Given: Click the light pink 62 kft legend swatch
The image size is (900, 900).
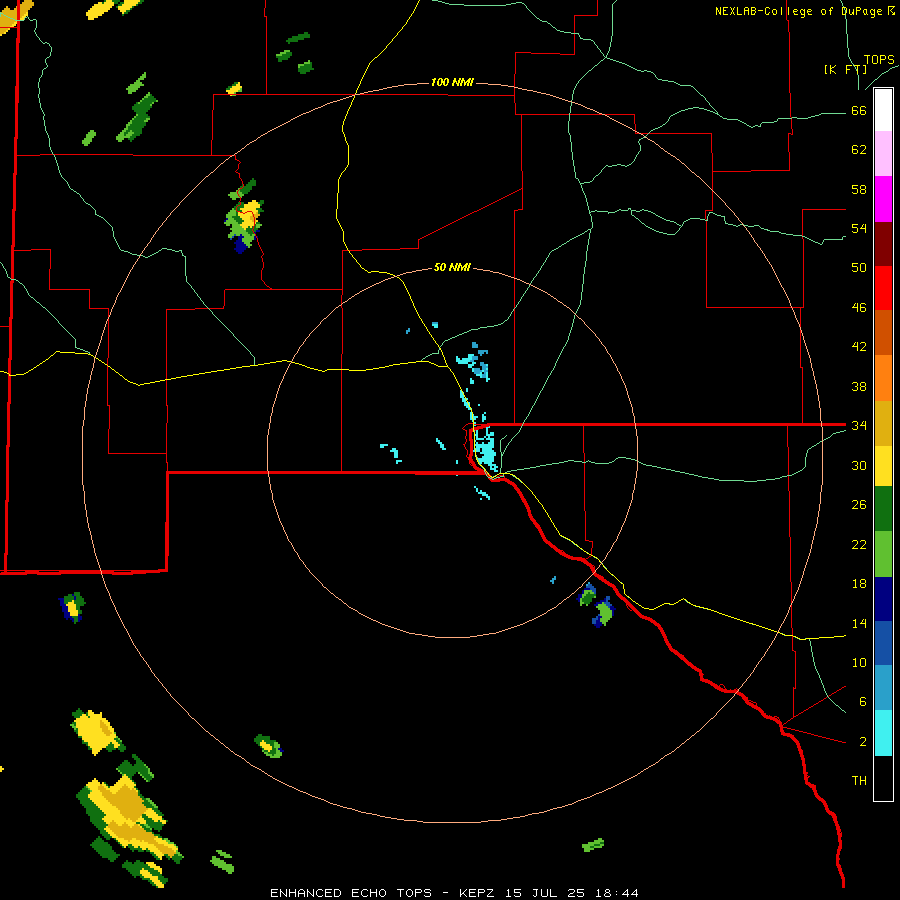Looking at the screenshot, I should pyautogui.click(x=883, y=153).
